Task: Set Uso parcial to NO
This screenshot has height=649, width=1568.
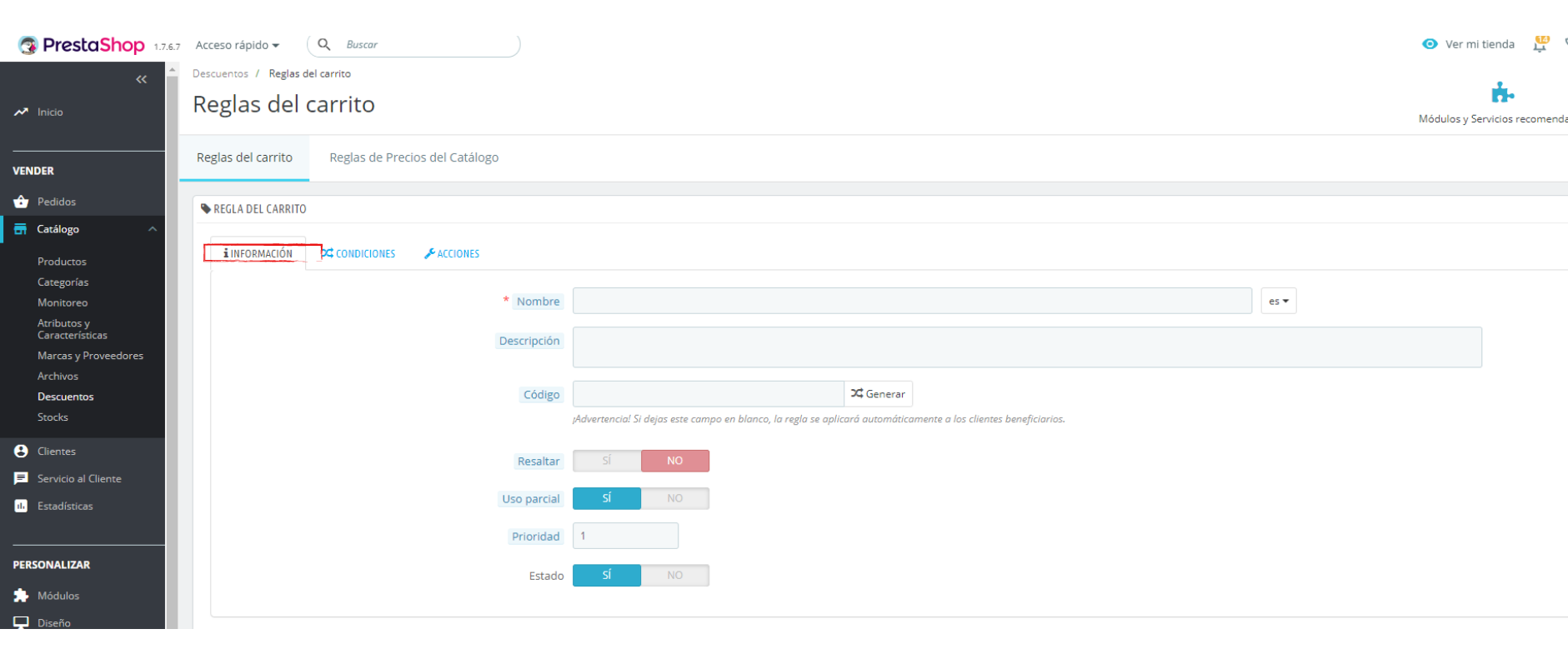Action: 675,498
